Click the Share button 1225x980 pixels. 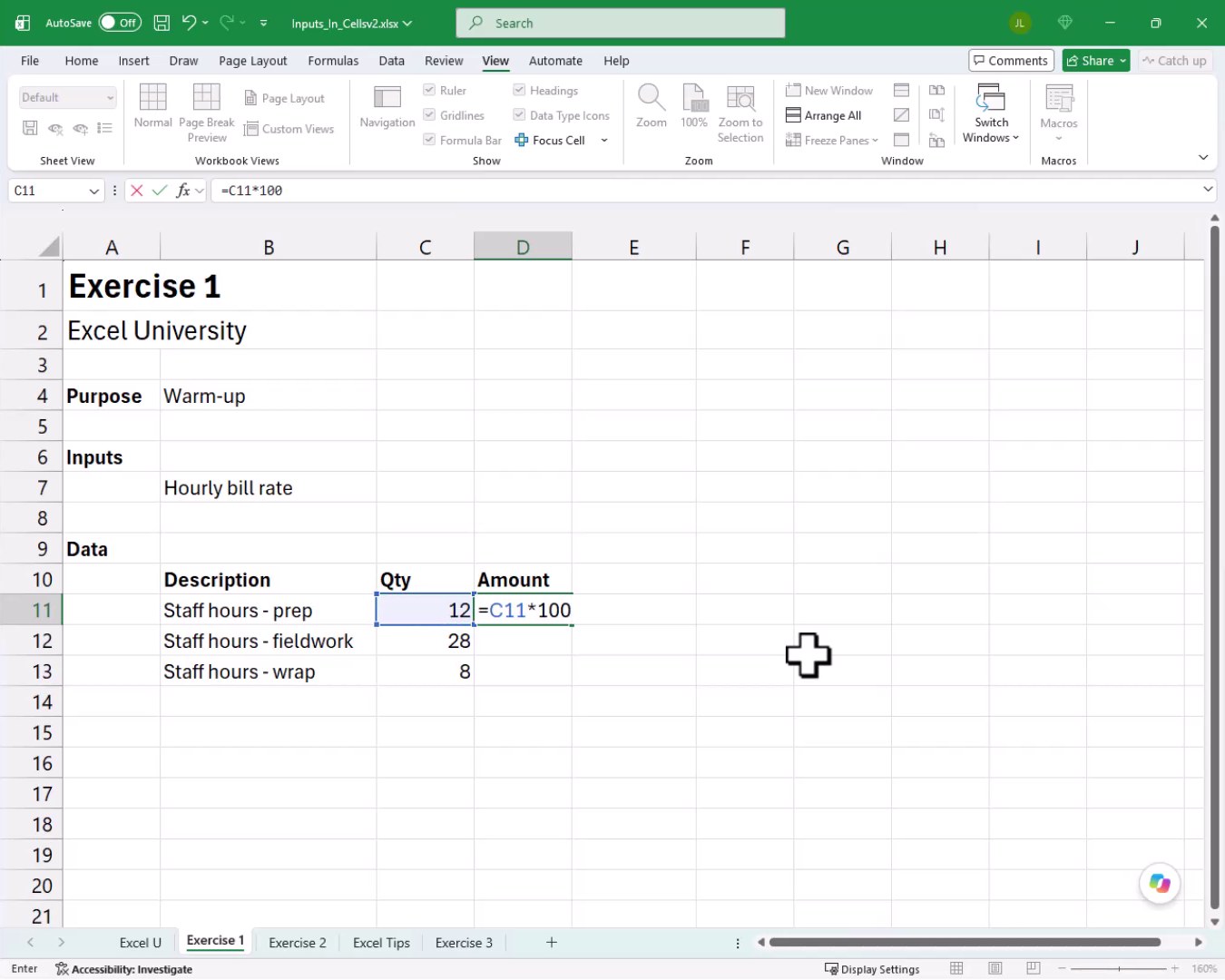1095,61
